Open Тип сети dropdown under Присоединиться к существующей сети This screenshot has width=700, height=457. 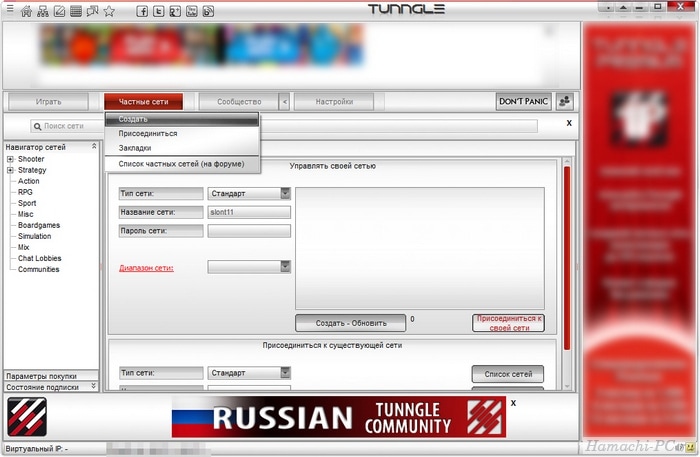click(249, 373)
